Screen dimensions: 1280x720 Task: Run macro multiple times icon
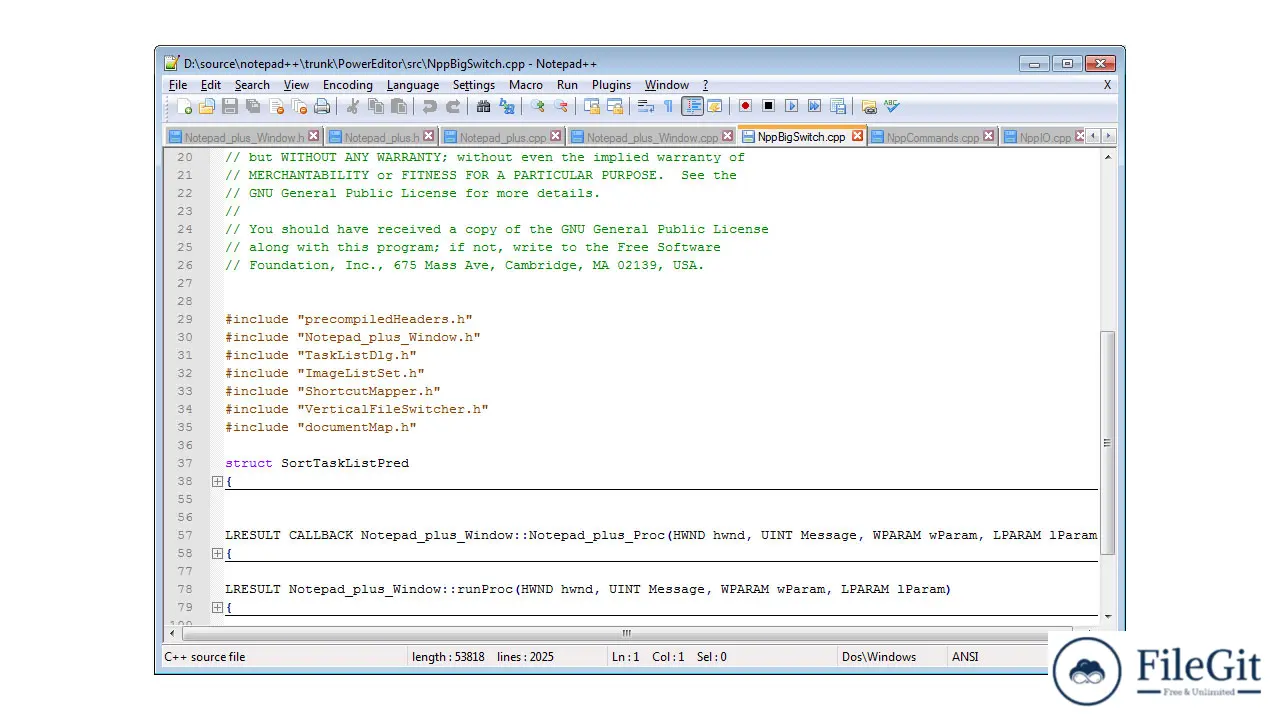(x=814, y=106)
